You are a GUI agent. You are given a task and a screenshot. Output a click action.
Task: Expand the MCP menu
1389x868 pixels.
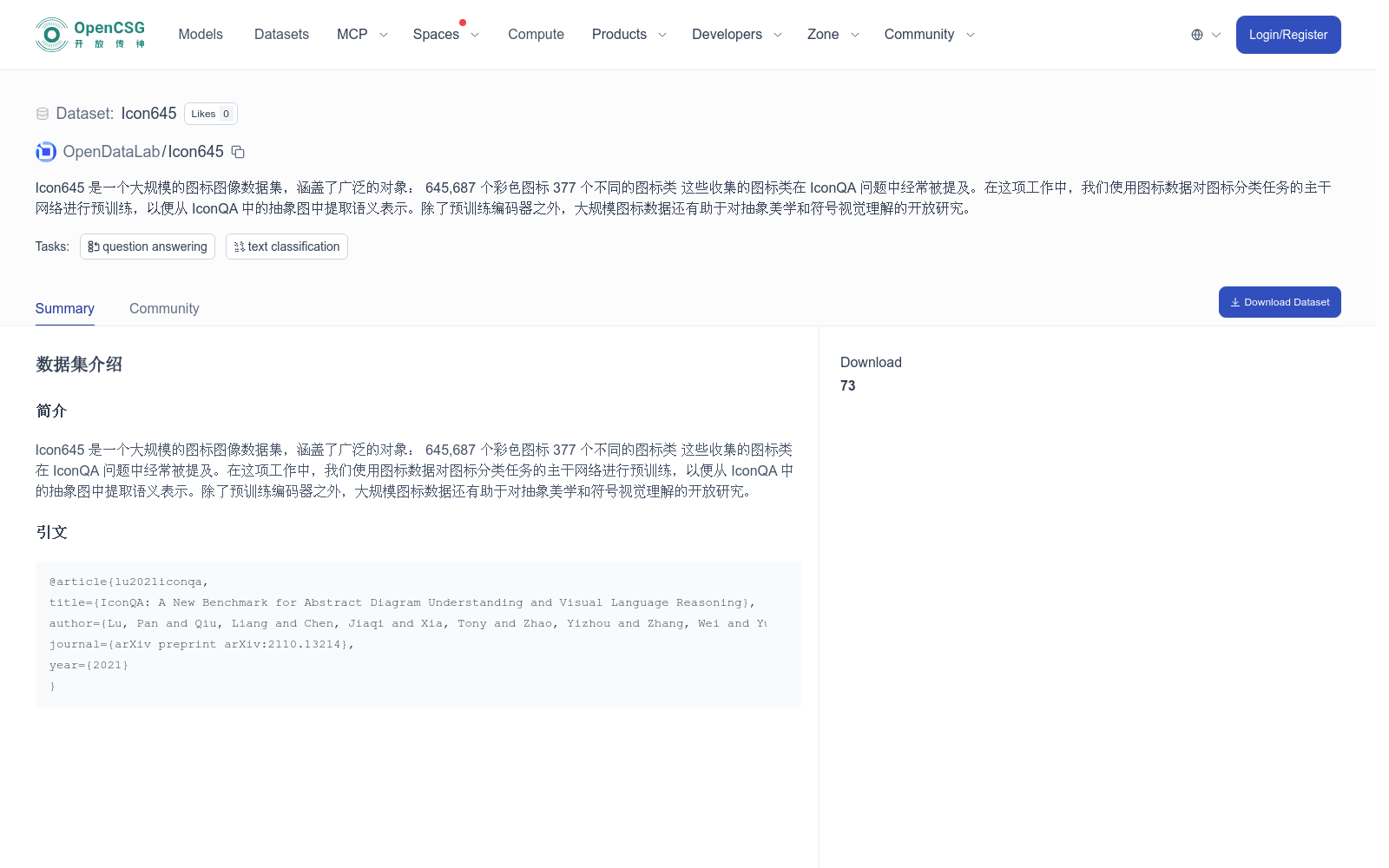tap(362, 35)
